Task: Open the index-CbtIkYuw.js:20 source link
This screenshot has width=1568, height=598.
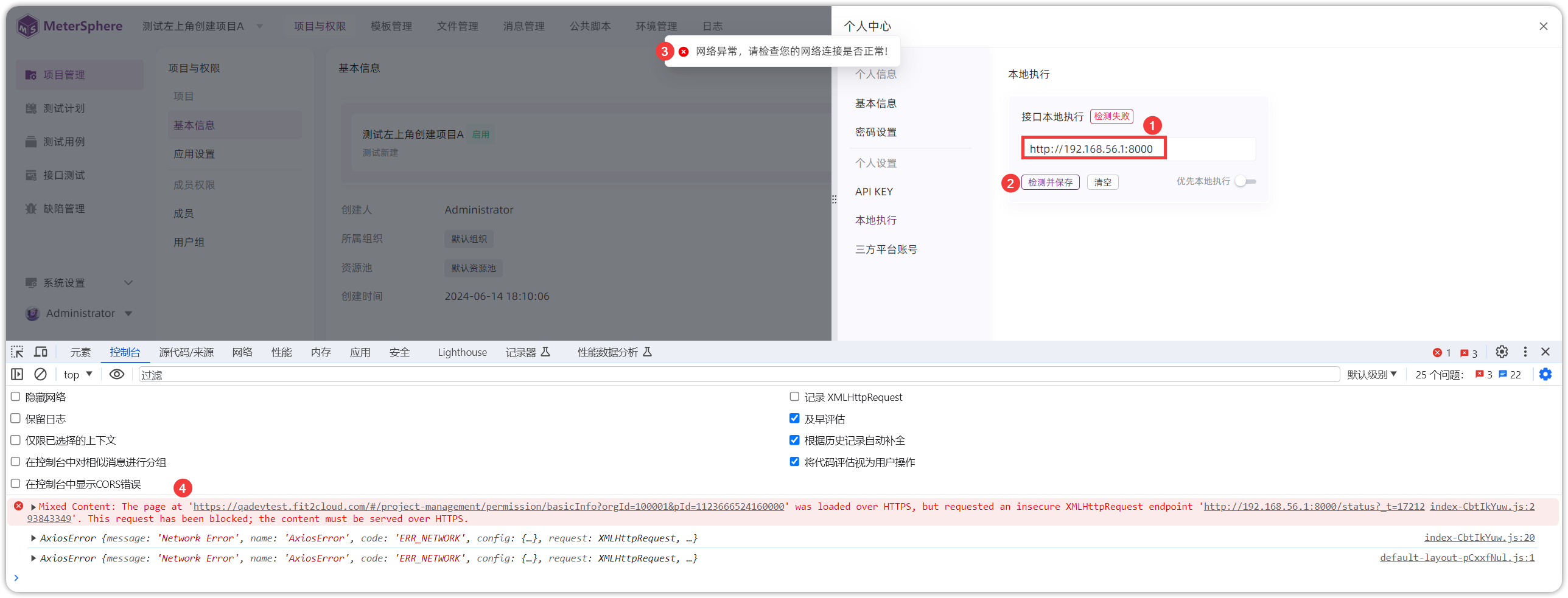Action: tap(1479, 538)
